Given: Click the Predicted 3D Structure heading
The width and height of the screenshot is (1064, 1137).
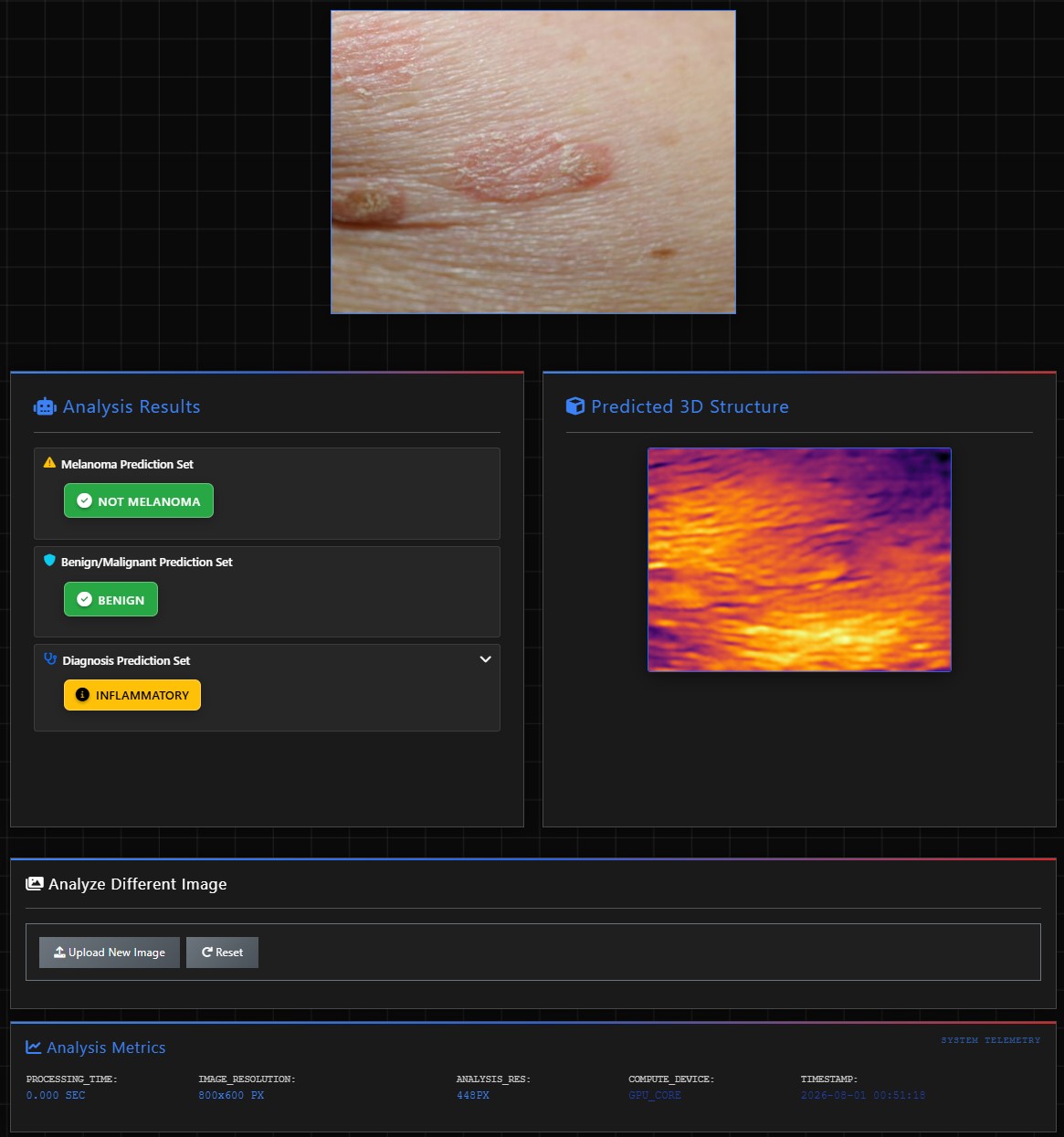Looking at the screenshot, I should 690,406.
